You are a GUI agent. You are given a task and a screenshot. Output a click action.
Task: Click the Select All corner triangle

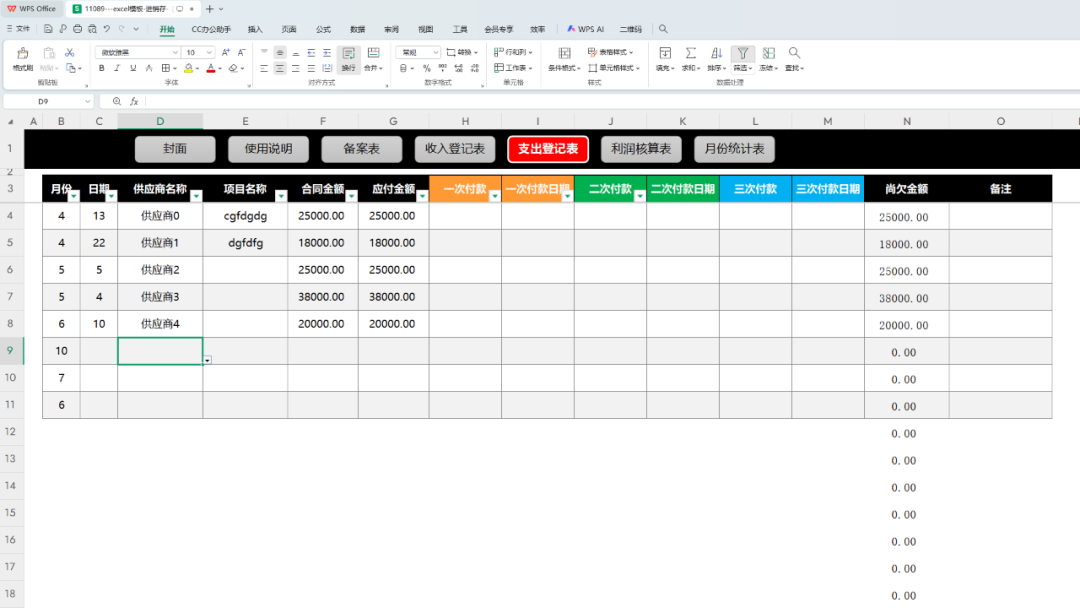click(x=11, y=122)
